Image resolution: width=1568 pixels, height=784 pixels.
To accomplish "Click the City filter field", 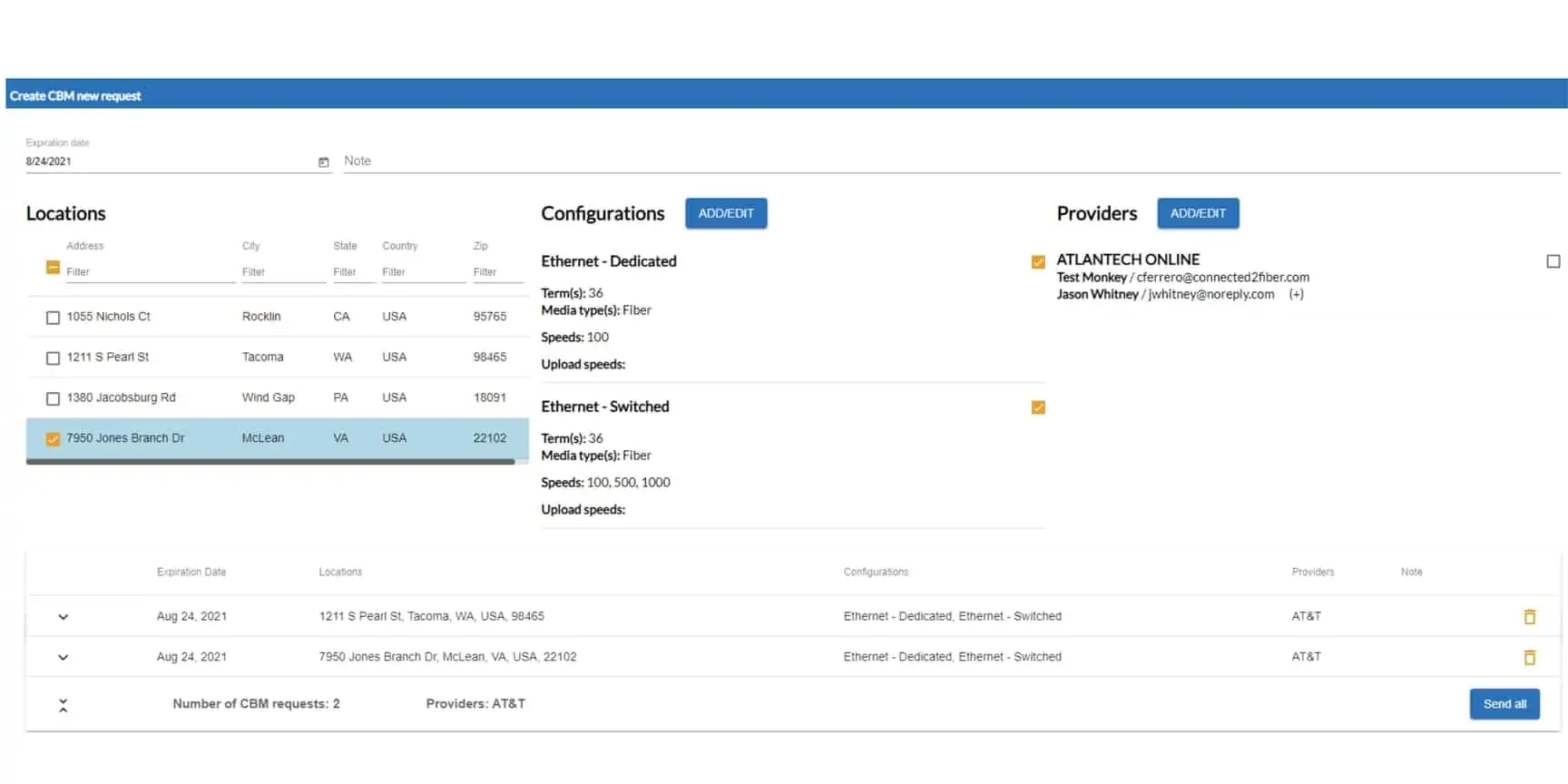I will 282,272.
